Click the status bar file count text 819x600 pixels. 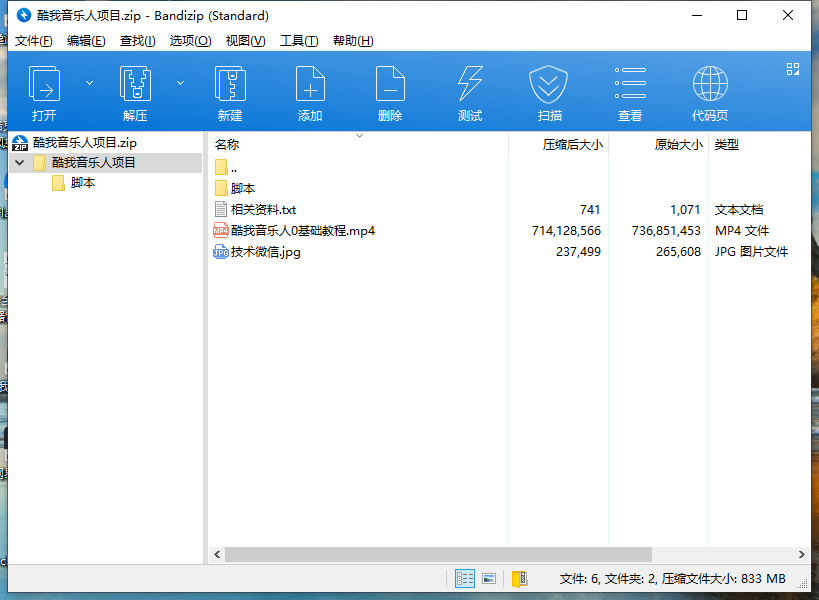(672, 579)
